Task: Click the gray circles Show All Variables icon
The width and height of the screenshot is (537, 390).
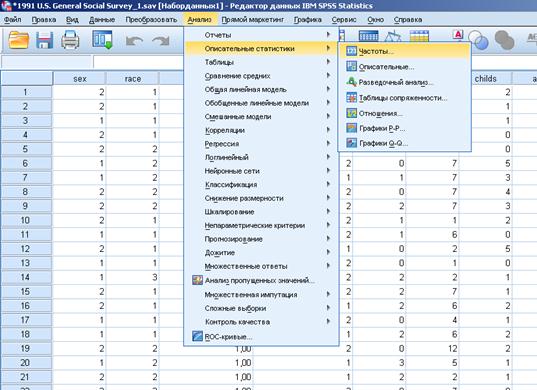Action: point(504,40)
